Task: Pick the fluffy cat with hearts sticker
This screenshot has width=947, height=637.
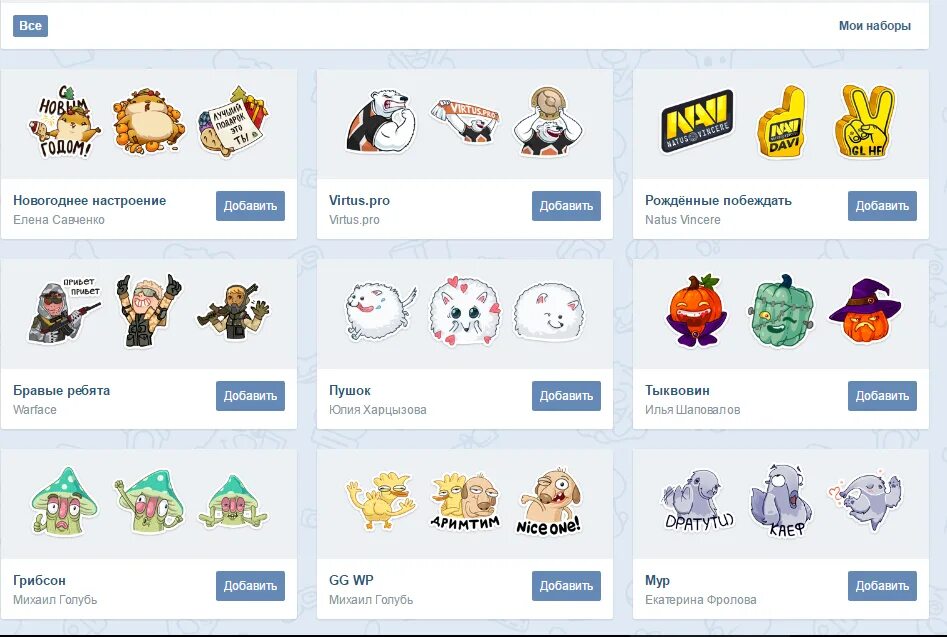Action: coord(464,311)
